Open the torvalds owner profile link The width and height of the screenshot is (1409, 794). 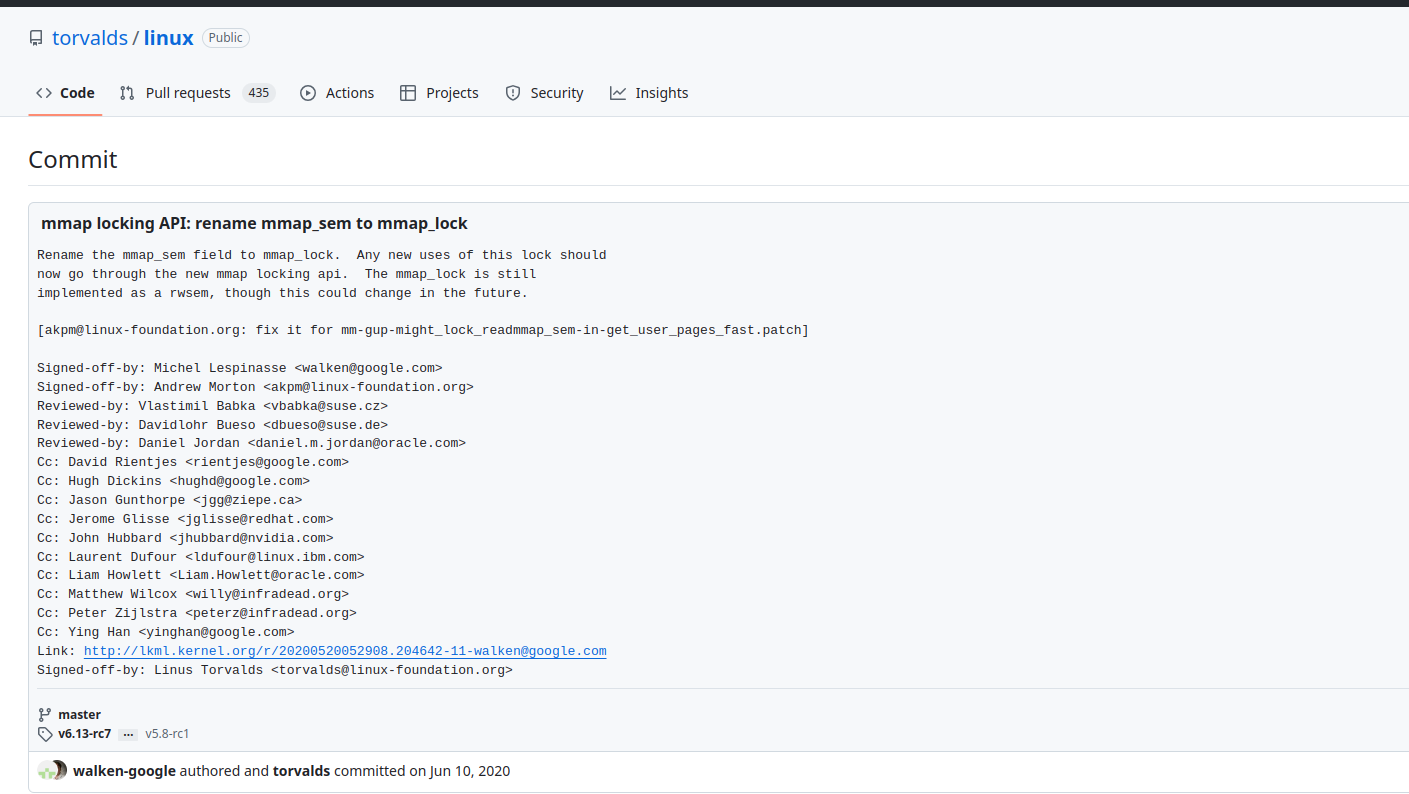click(x=90, y=38)
